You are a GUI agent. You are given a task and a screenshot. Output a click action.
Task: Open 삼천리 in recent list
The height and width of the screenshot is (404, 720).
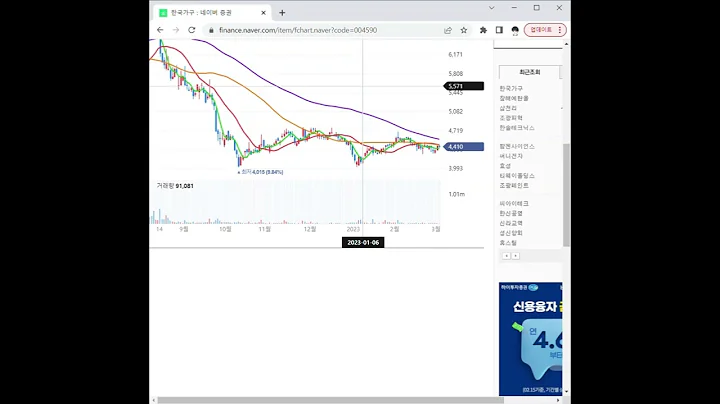click(x=508, y=108)
